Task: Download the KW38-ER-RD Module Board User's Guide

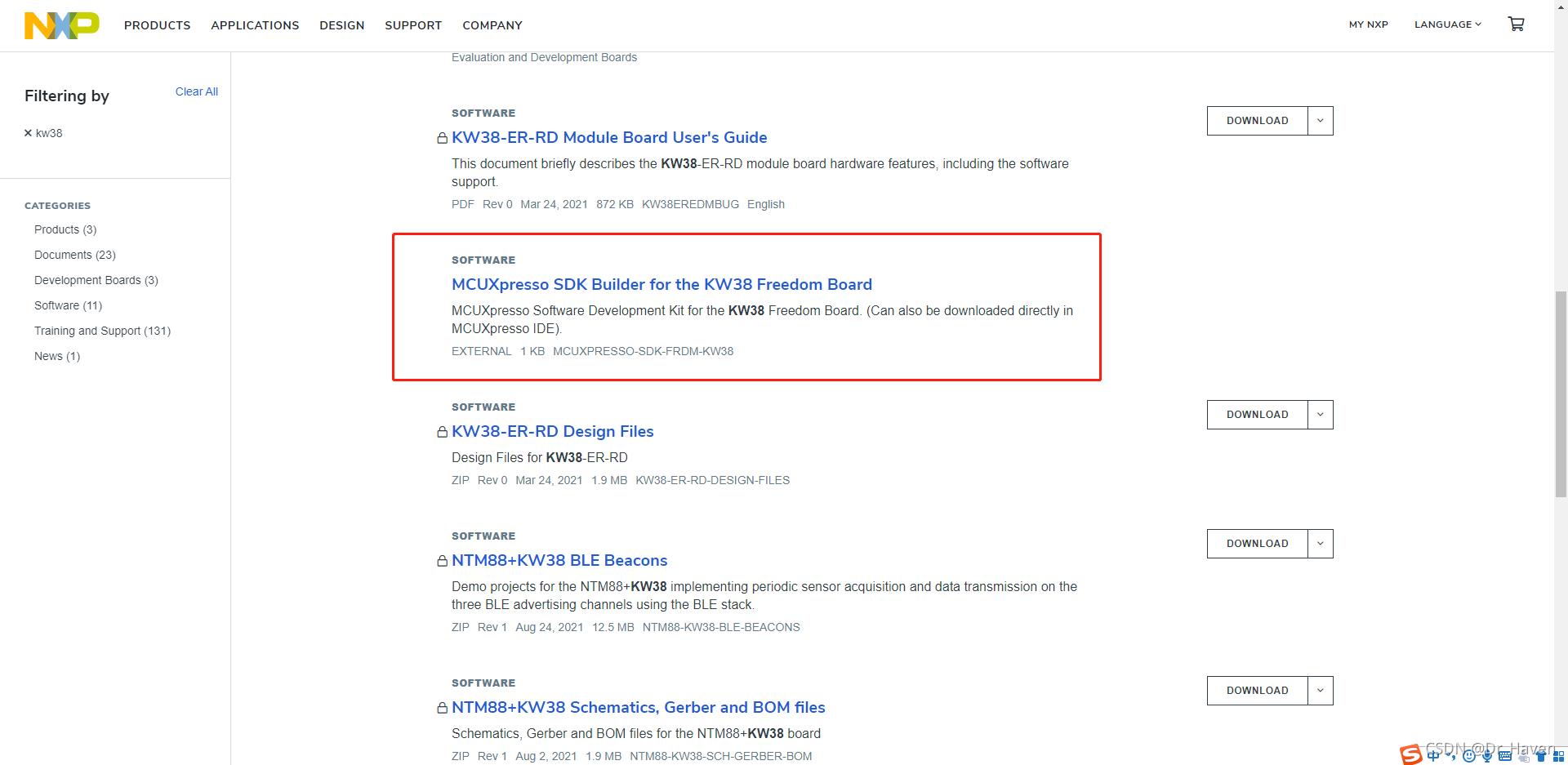Action: (1258, 121)
